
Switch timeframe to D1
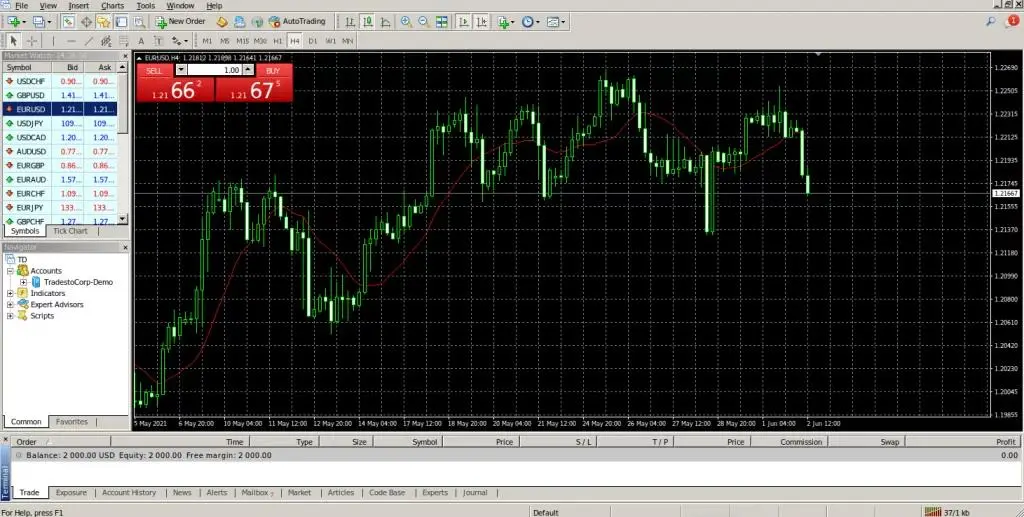[x=313, y=40]
